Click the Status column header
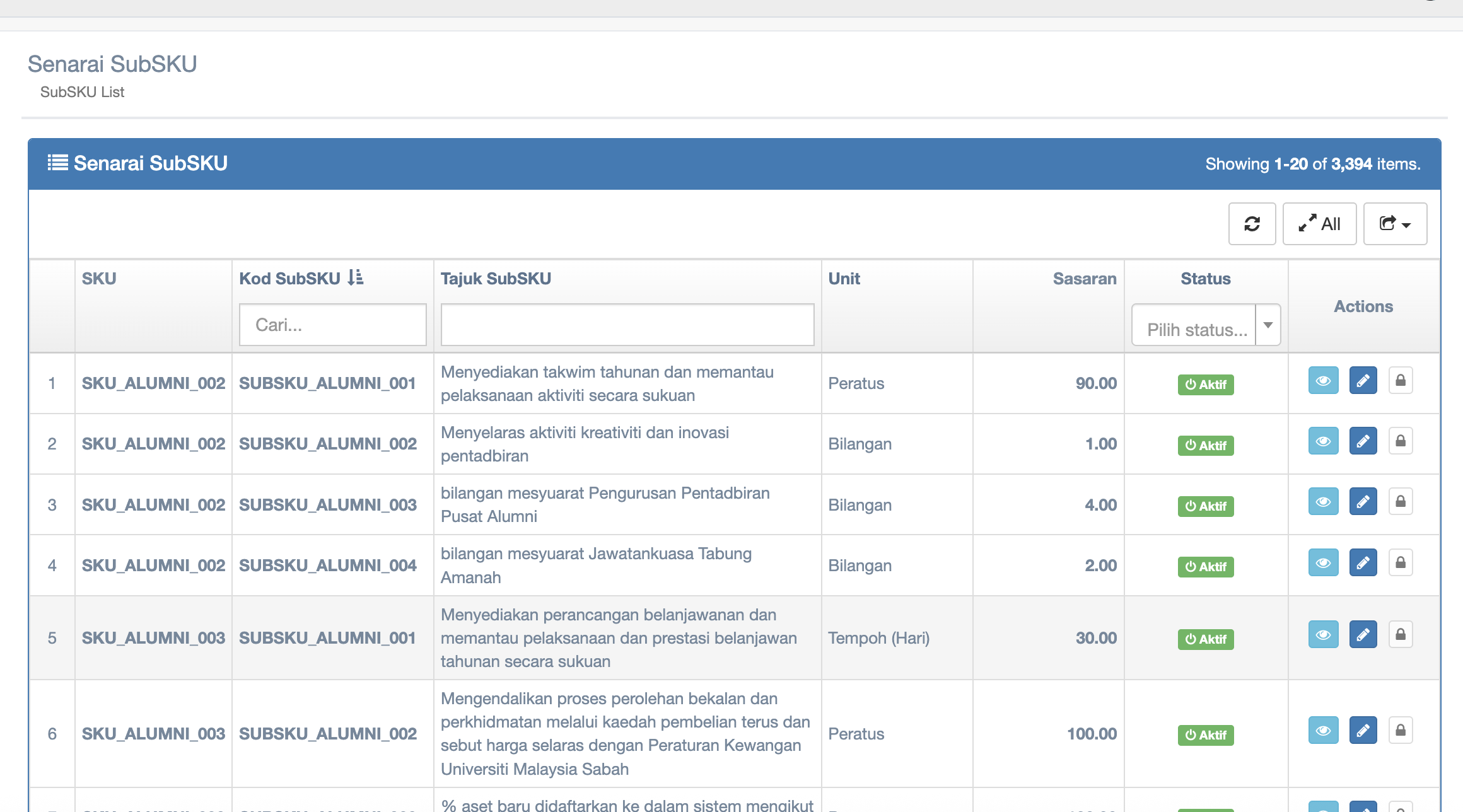The height and width of the screenshot is (812, 1463). tap(1205, 279)
